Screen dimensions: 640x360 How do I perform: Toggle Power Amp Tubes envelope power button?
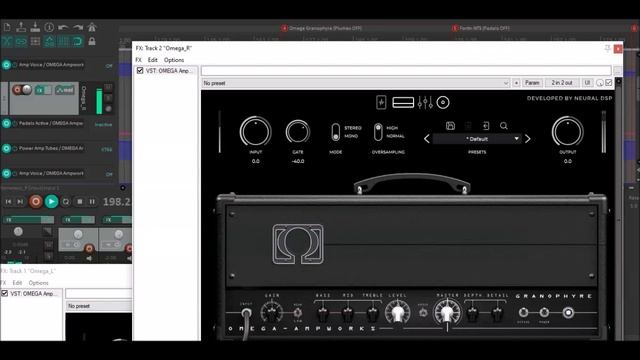tap(6, 149)
